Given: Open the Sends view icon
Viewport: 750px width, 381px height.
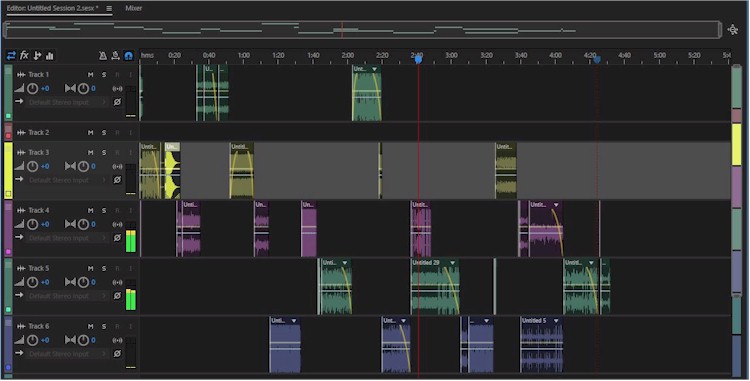Looking at the screenshot, I should coord(37,56).
